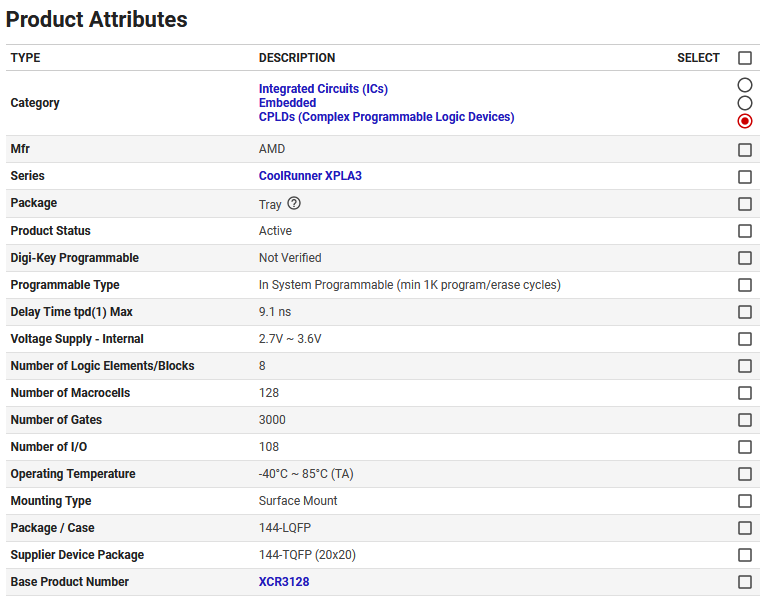Select the Mounting Type Surface Mount checkbox
Screen dimensions: 760x597
744,501
